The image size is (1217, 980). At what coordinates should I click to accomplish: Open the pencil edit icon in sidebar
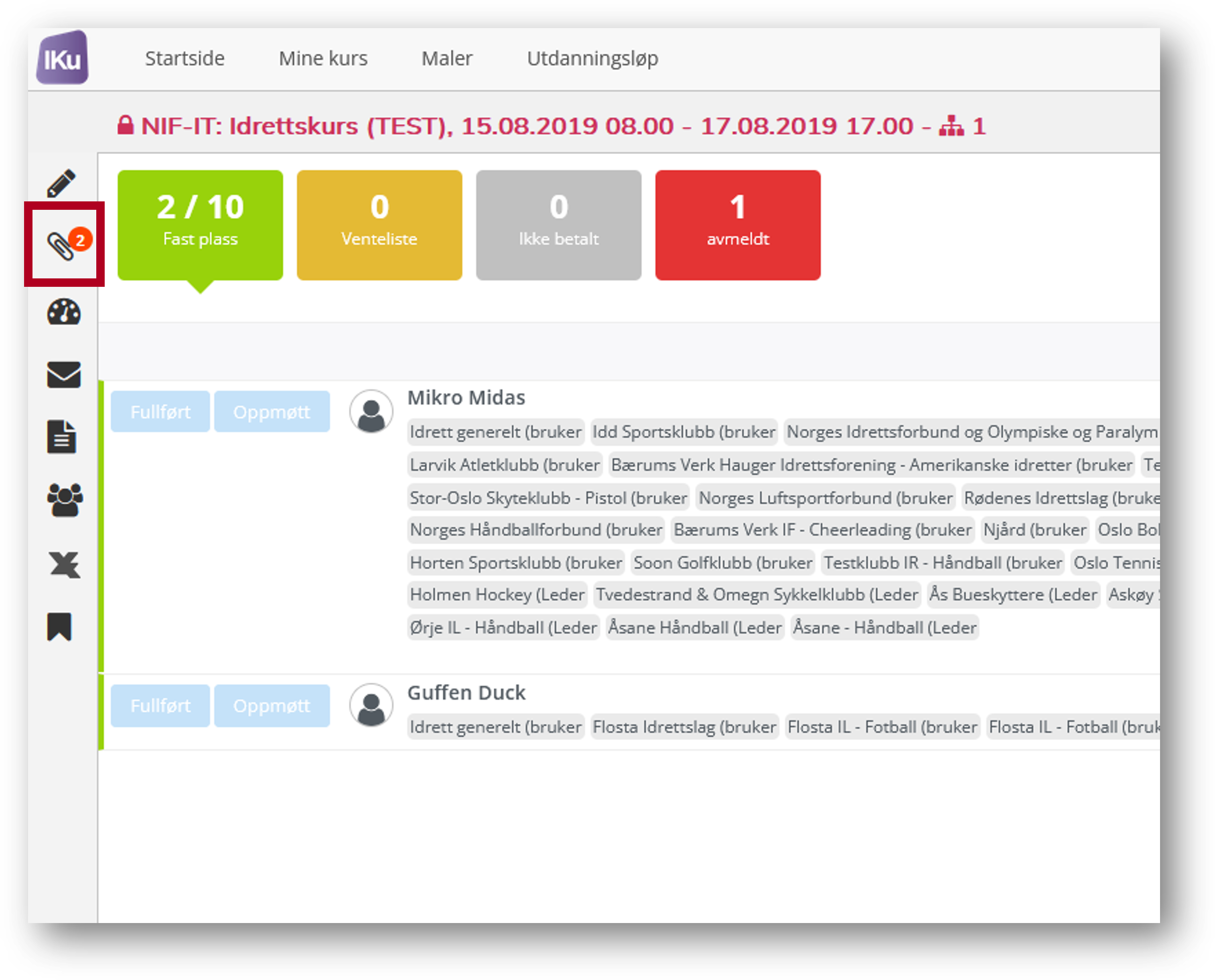tap(61, 183)
